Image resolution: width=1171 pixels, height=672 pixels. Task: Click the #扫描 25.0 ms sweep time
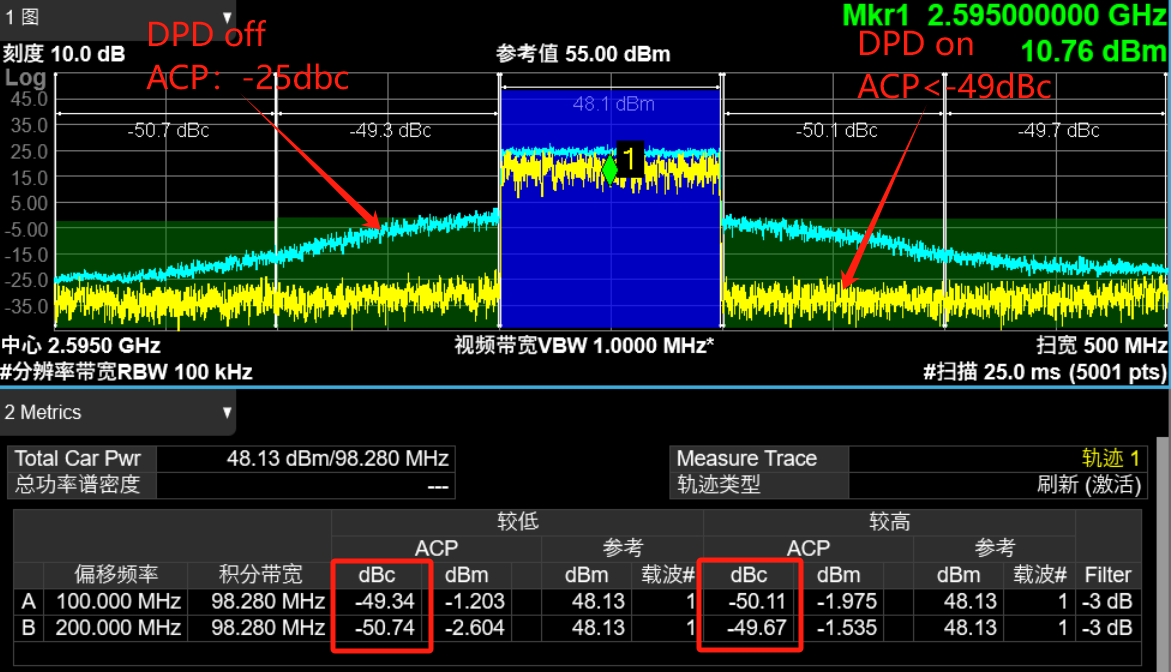[x=1045, y=372]
